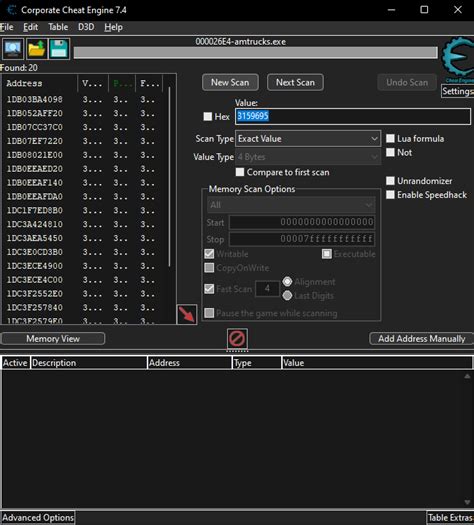474x525 pixels.
Task: Click the New Scan button
Action: coord(230,82)
